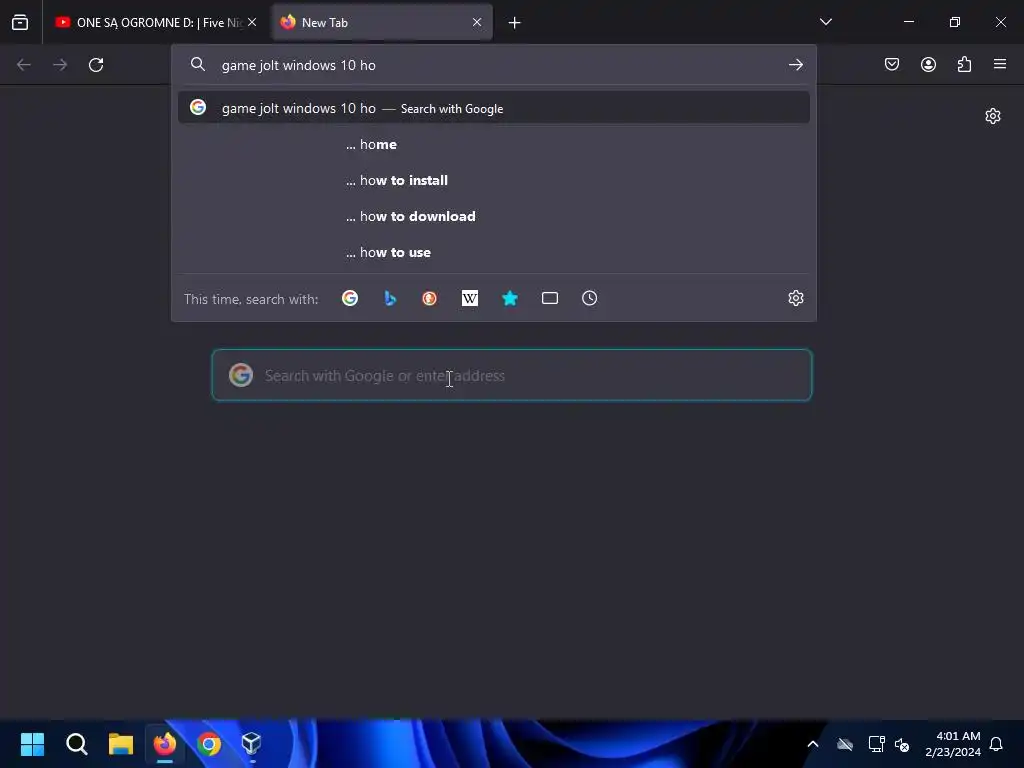Viewport: 1024px width, 768px height.
Task: Open VirtualBox cube icon in taskbar
Action: coord(252,744)
